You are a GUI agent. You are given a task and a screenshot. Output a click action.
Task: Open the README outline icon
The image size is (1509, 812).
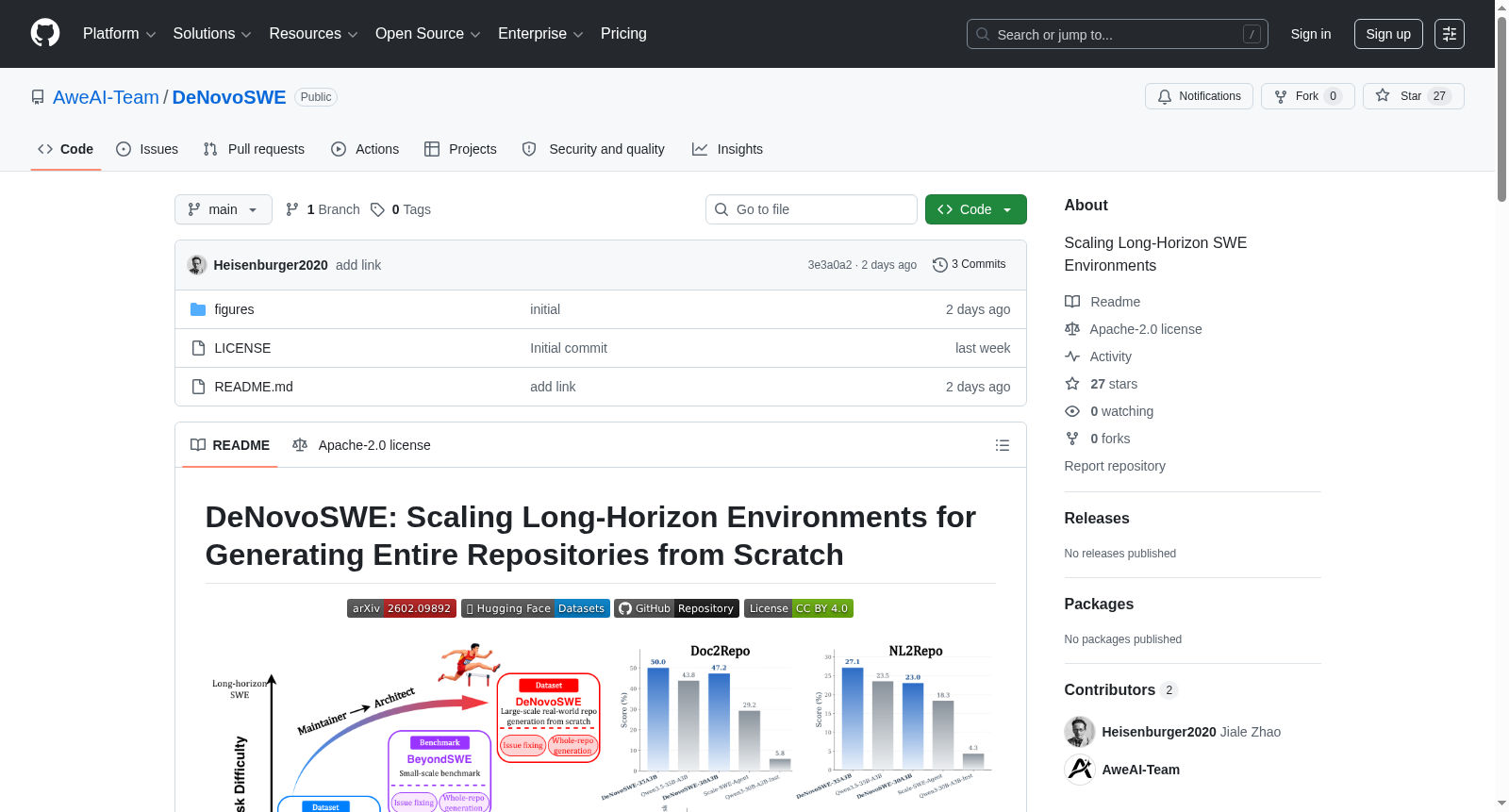tap(1003, 445)
